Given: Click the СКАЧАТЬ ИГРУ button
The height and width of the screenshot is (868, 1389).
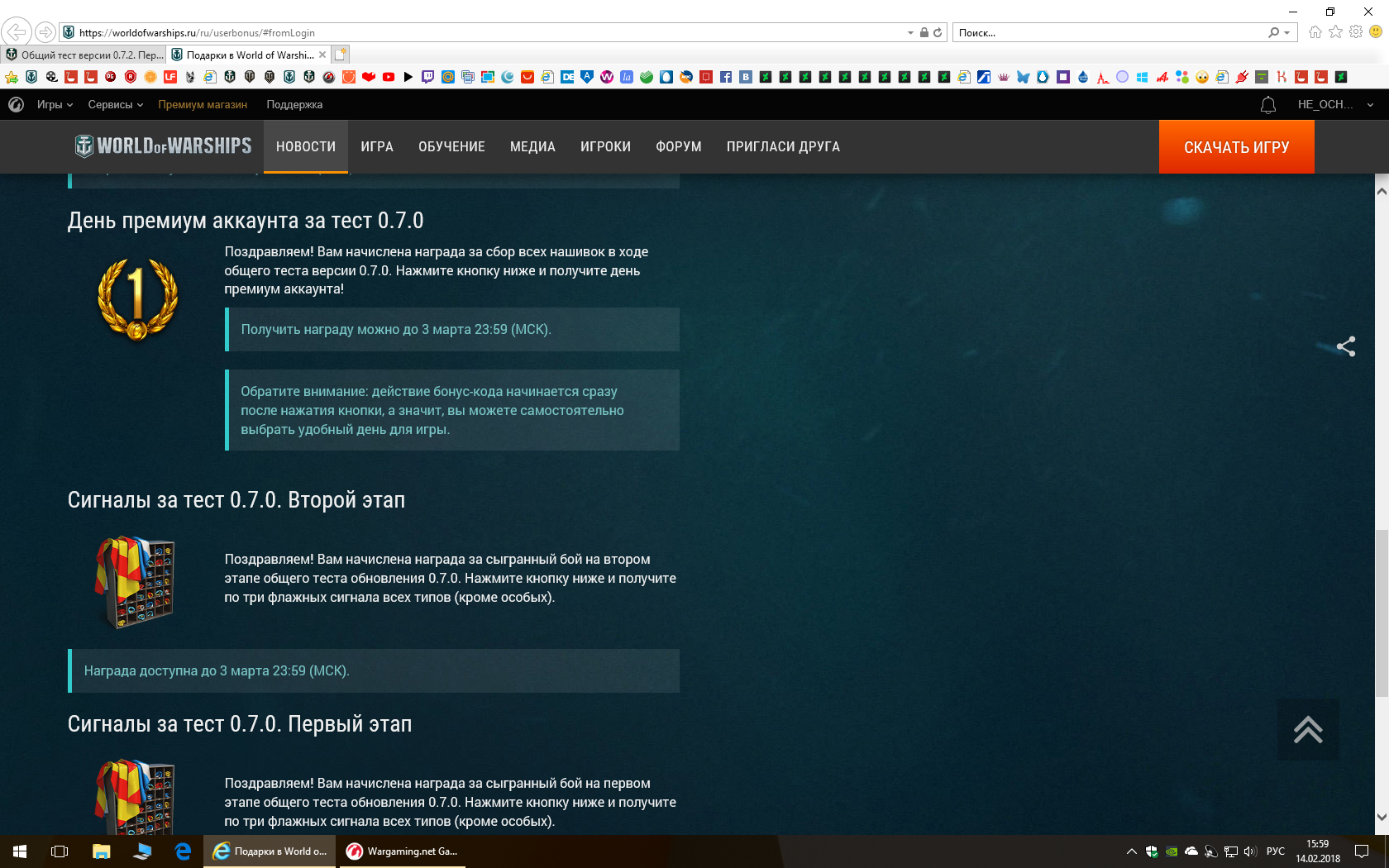Looking at the screenshot, I should point(1236,147).
